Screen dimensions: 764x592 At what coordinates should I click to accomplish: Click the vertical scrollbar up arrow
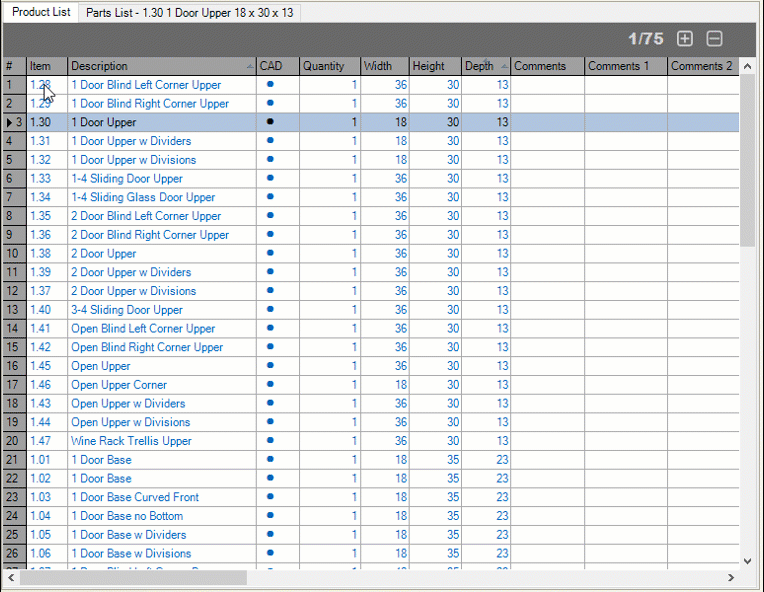(x=747, y=66)
